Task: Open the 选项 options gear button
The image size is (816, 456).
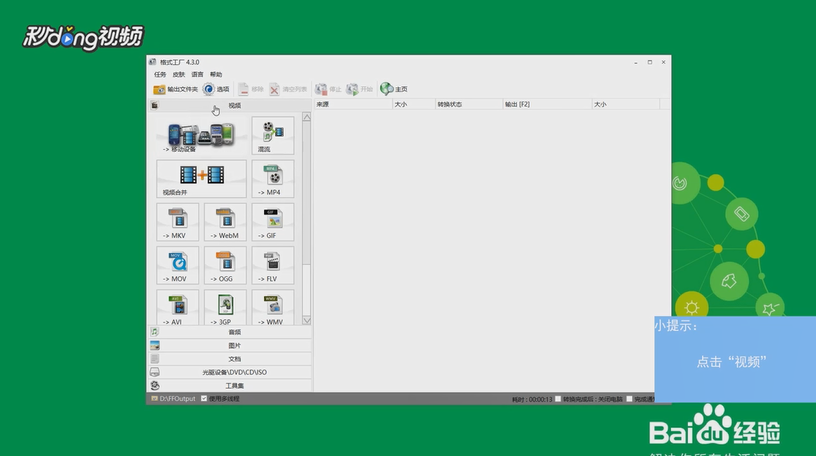Action: click(x=216, y=89)
